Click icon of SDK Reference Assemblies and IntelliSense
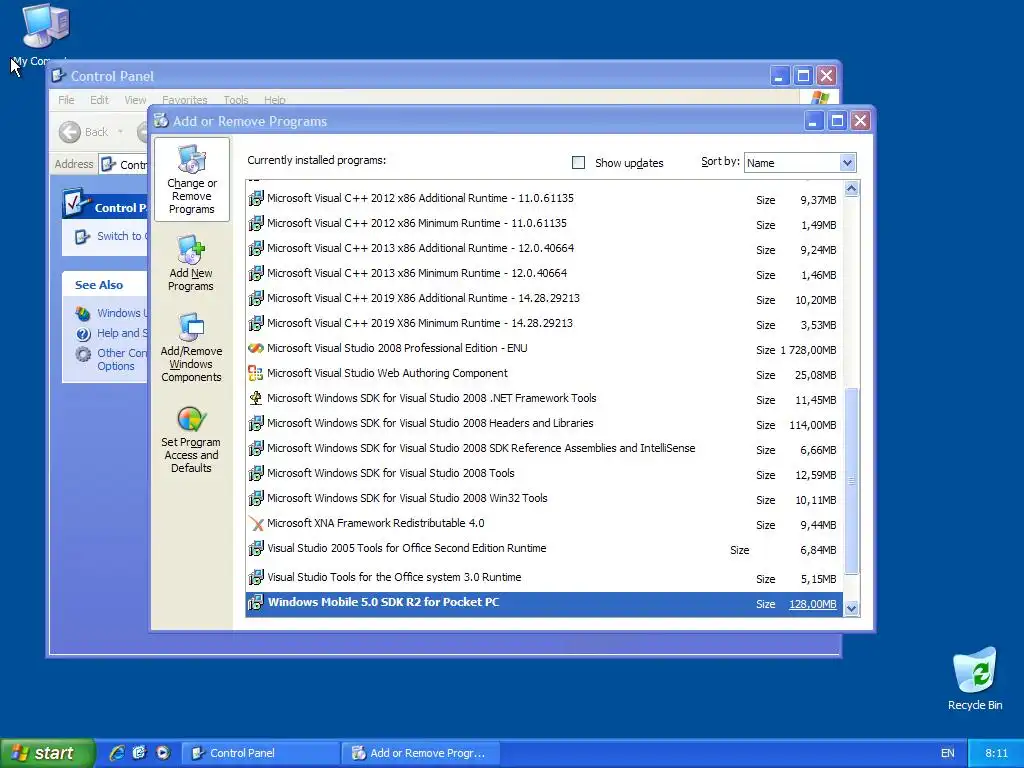The image size is (1024, 768). pyautogui.click(x=256, y=449)
